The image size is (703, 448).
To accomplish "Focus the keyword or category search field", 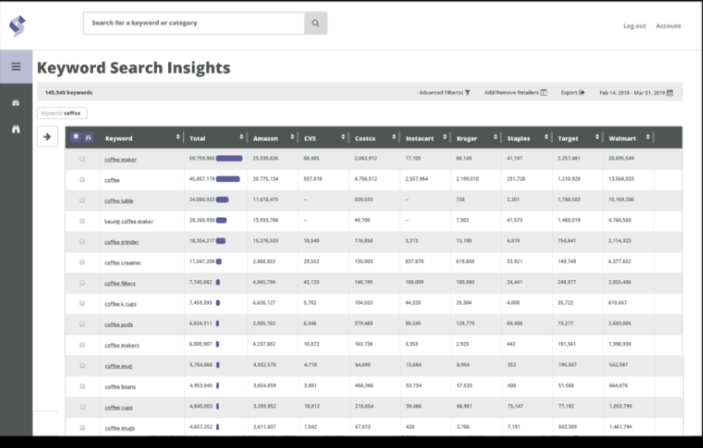I will point(194,23).
